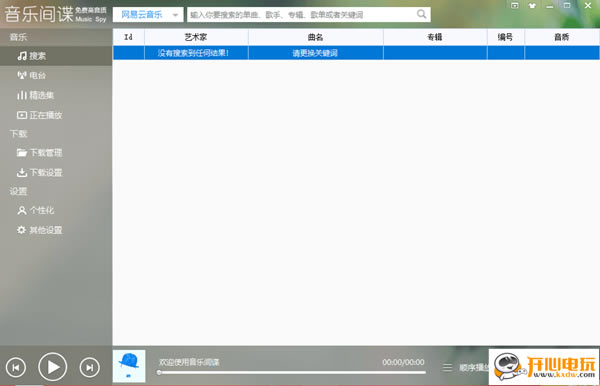This screenshot has height=386, width=600.
Task: Open 其他设置 other settings
Action: coord(39,230)
